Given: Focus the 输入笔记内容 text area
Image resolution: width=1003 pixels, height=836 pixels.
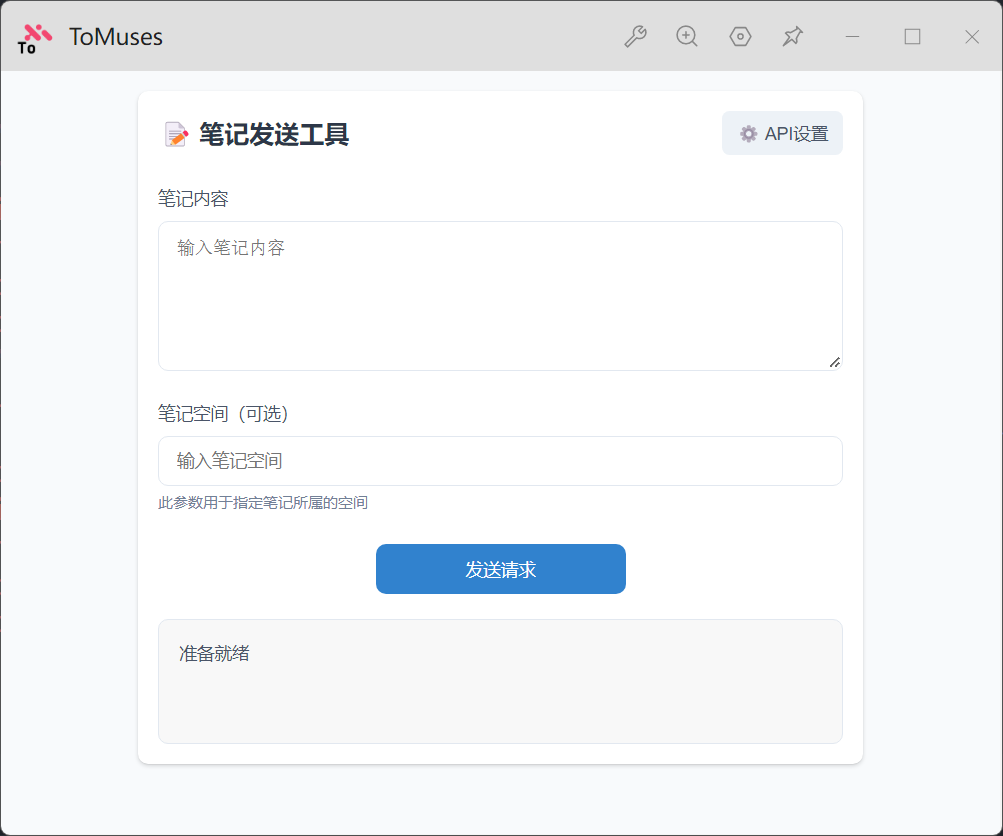Looking at the screenshot, I should pos(500,296).
